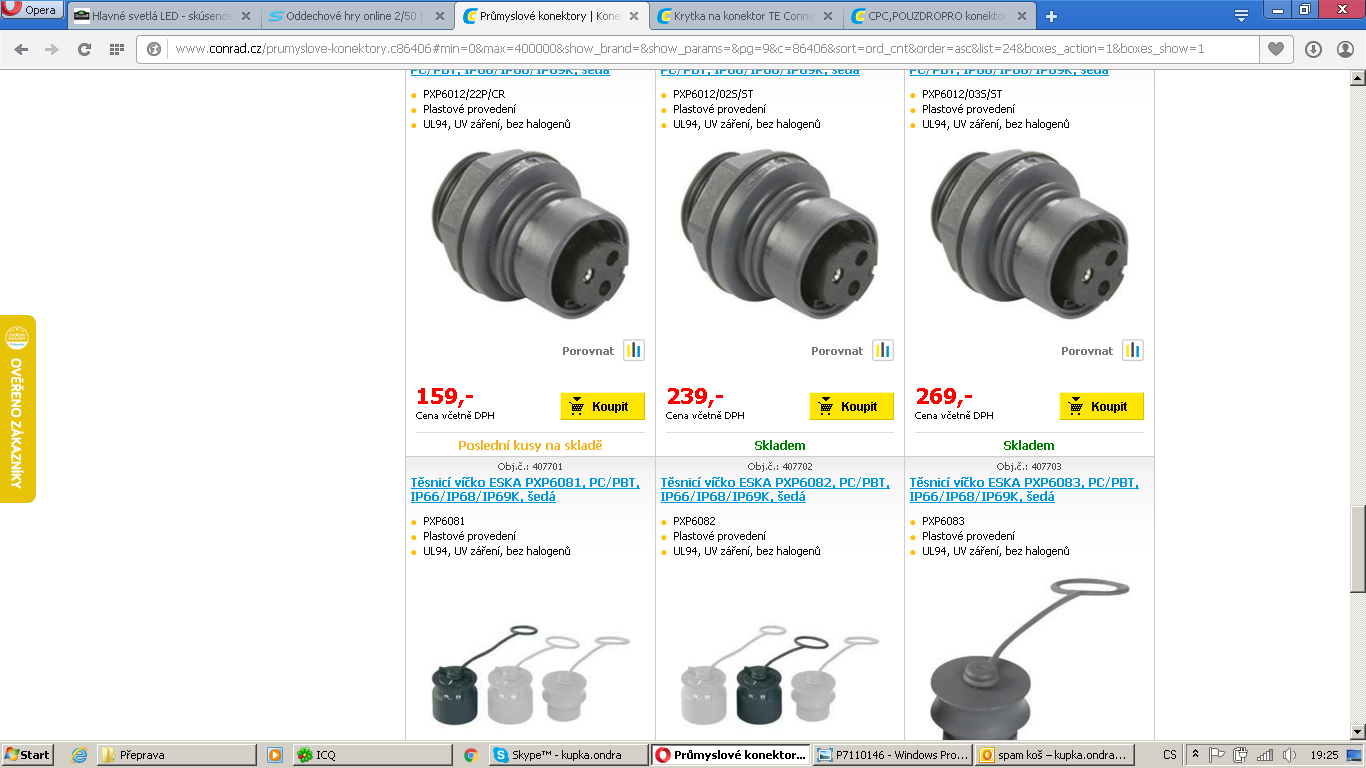The image size is (1366, 768).
Task: Buy the 239,- connector with Koupit
Action: pyautogui.click(x=851, y=406)
